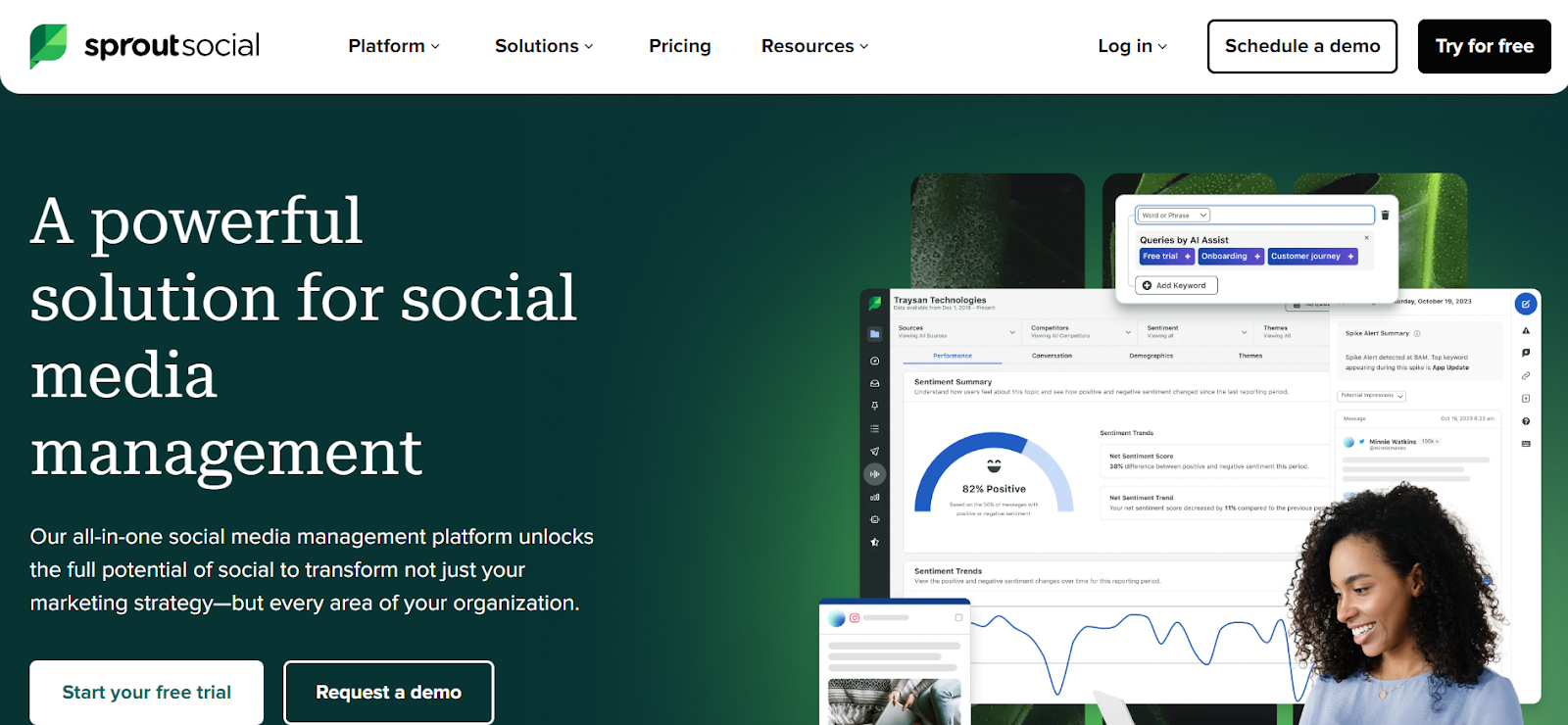Expand the Competitors filter dropdown
The width and height of the screenshot is (1568, 725).
[x=1081, y=332]
